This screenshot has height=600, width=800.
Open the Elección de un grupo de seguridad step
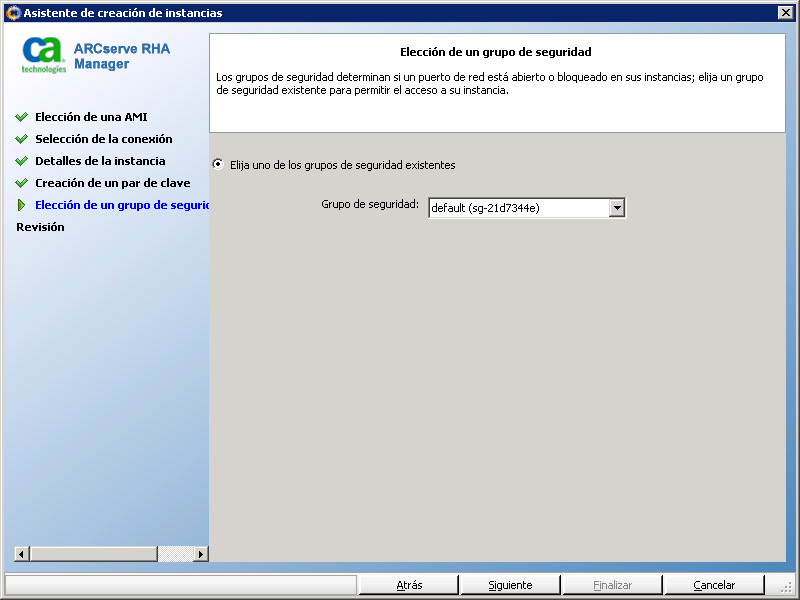click(x=118, y=205)
